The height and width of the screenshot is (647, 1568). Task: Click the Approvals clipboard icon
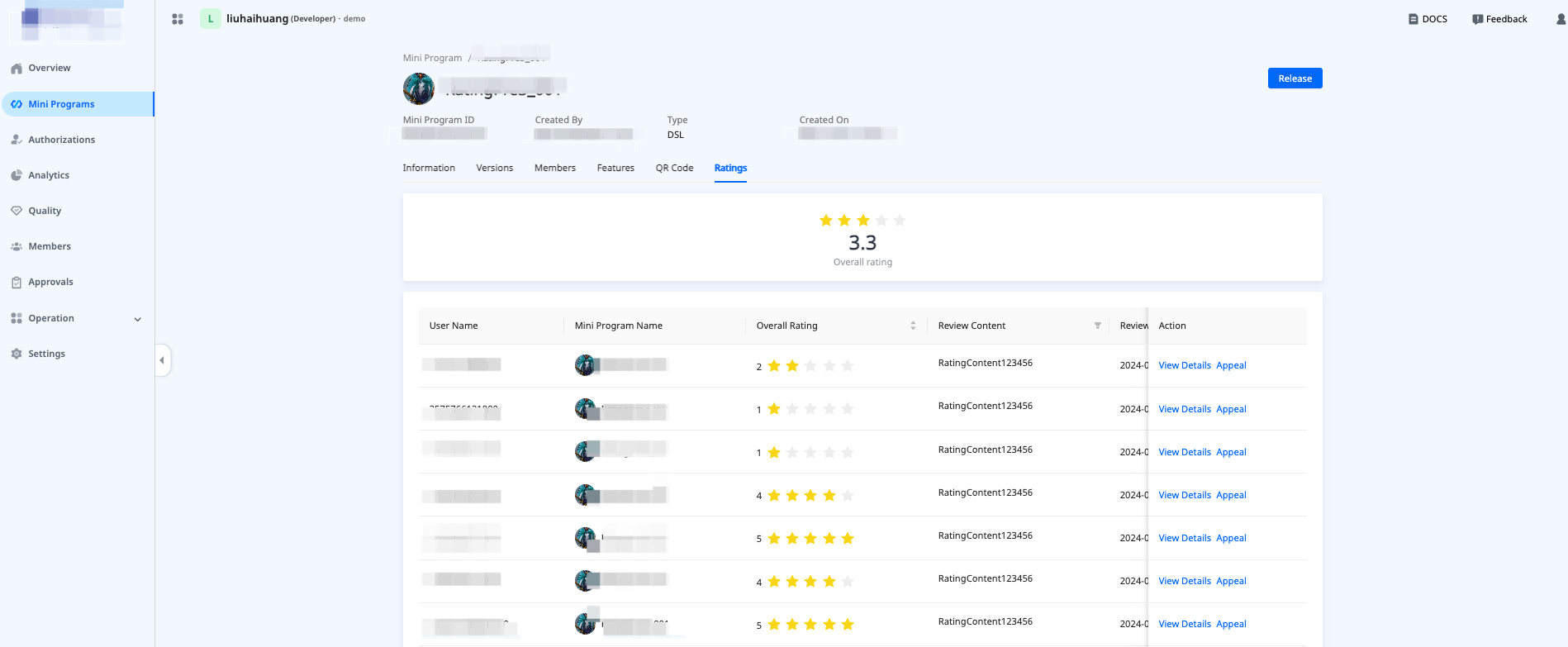click(17, 283)
